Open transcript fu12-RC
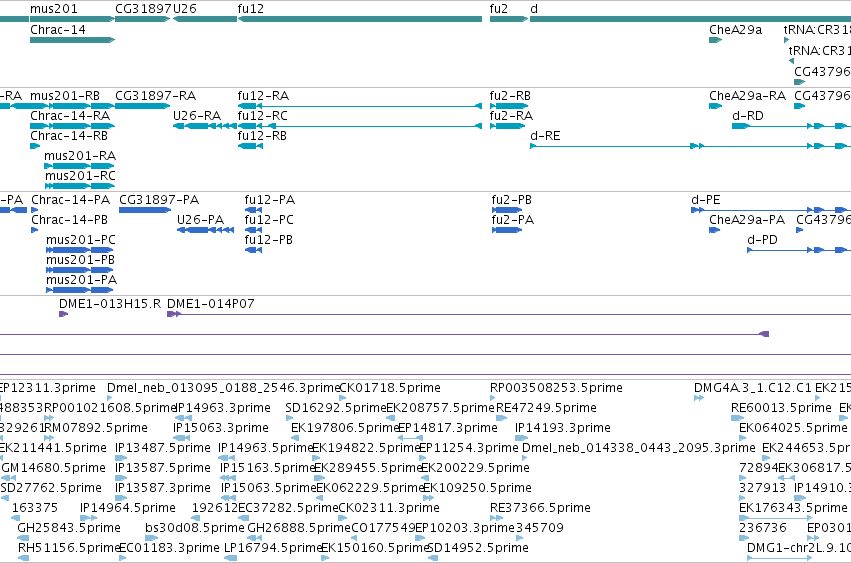Image resolution: width=851 pixels, height=563 pixels. (x=263, y=116)
